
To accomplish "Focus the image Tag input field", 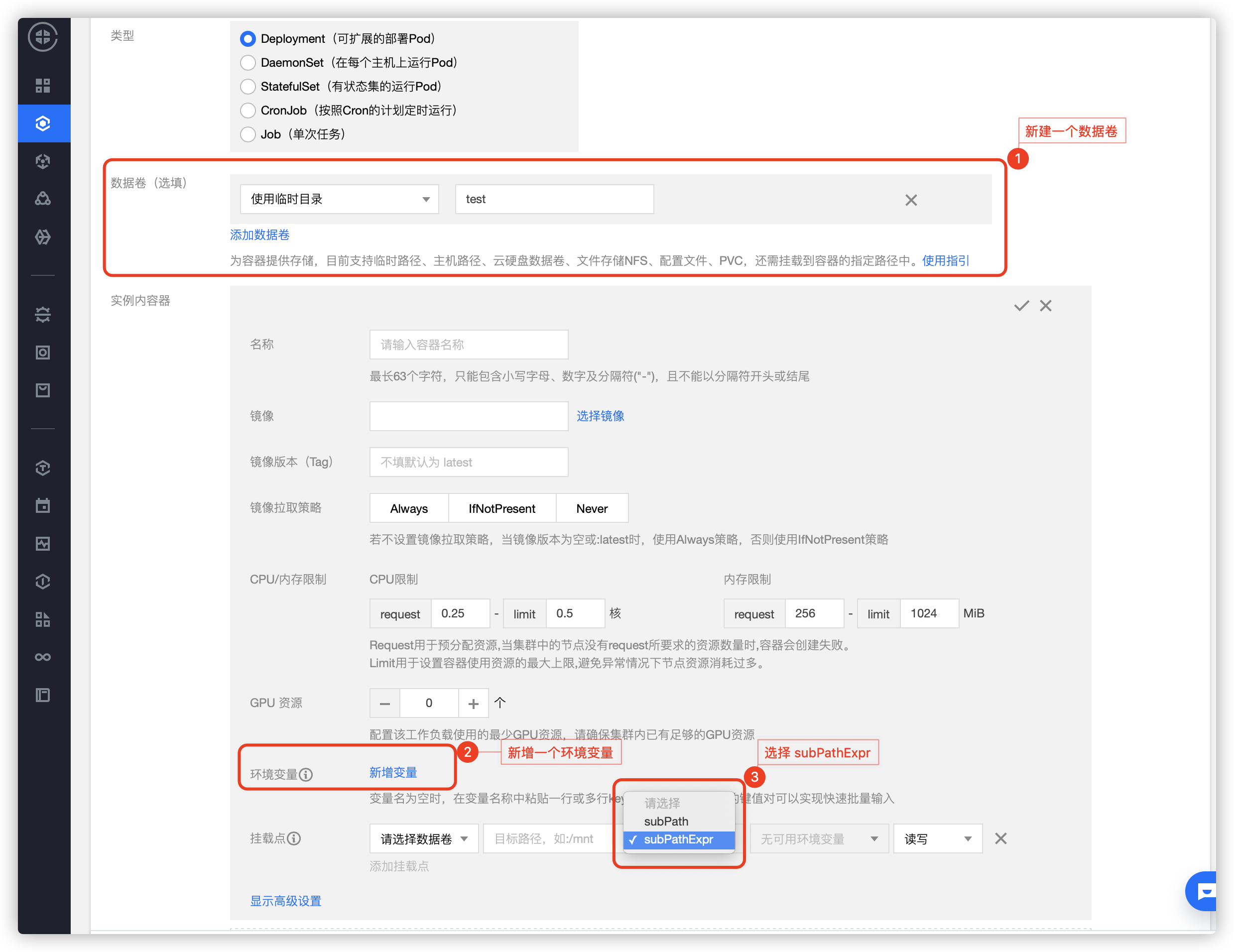I will tap(469, 462).
